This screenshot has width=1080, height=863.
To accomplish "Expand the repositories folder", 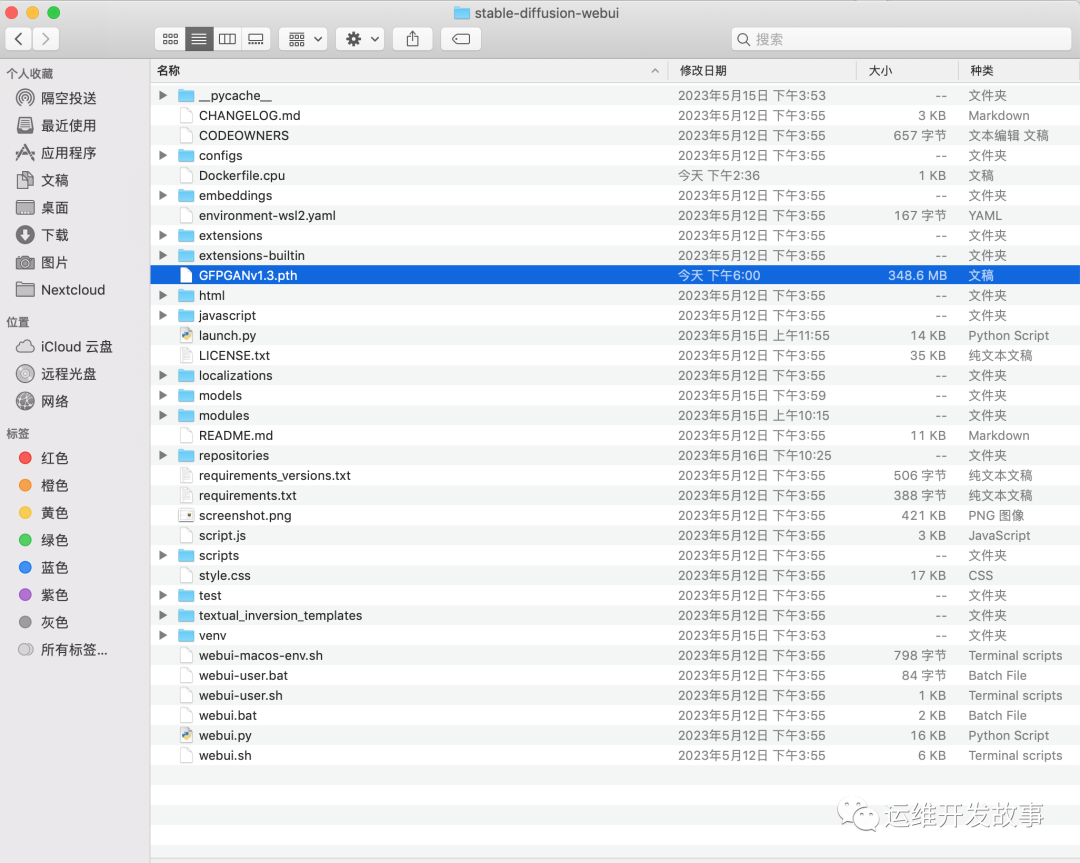I will point(163,455).
